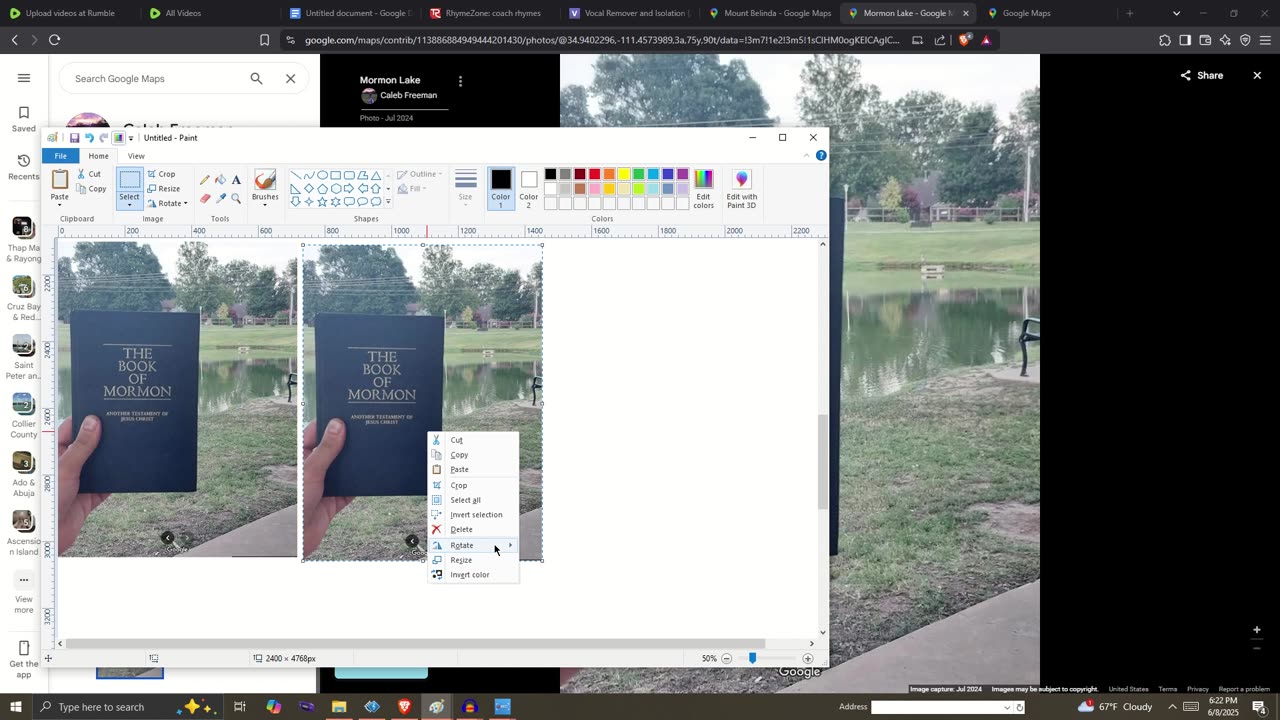The width and height of the screenshot is (1280, 720).
Task: Click the Brushes tool icon
Action: (x=265, y=180)
